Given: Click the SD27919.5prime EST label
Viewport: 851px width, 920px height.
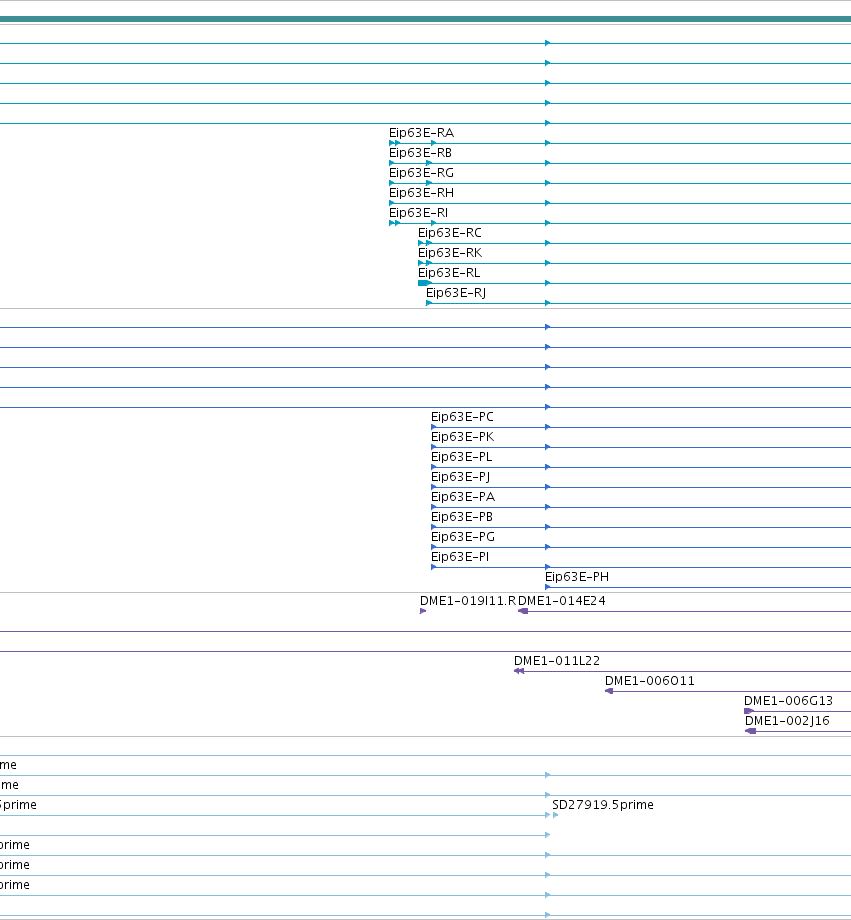Looking at the screenshot, I should [603, 804].
